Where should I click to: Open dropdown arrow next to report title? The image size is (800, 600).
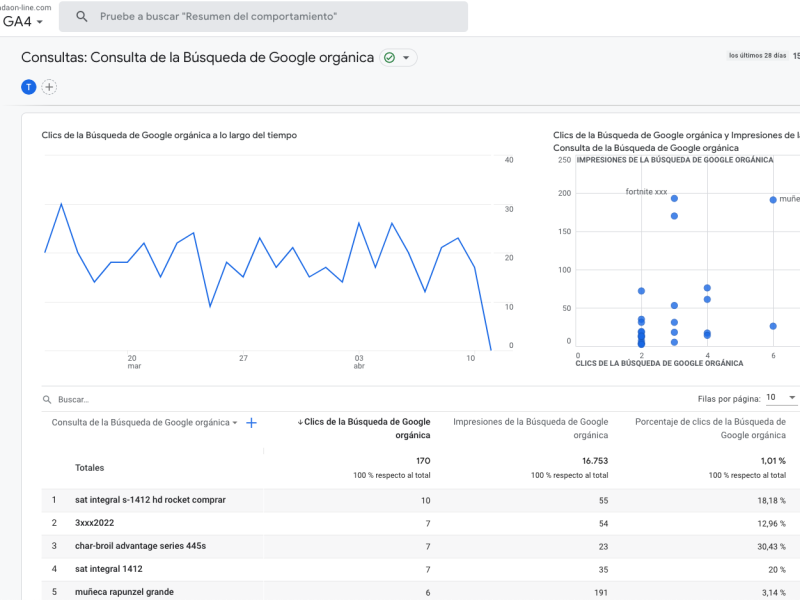pyautogui.click(x=406, y=58)
